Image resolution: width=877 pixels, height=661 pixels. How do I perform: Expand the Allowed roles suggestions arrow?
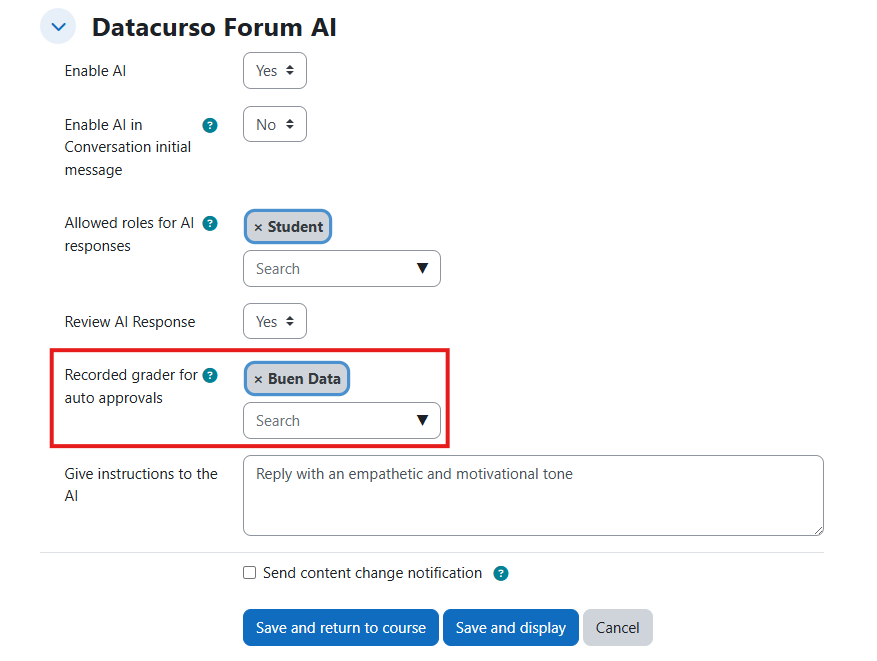click(422, 269)
